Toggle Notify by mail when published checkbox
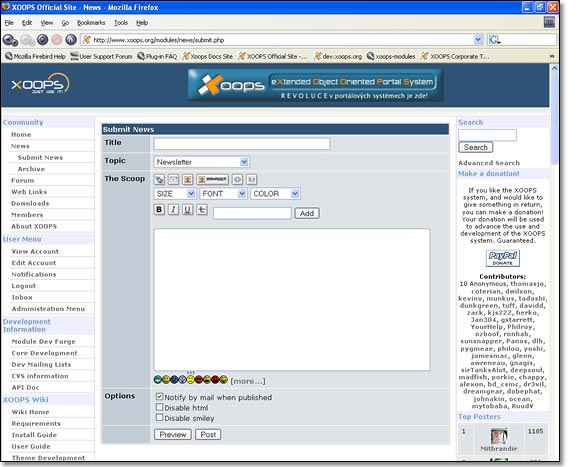This screenshot has height=467, width=580. pos(159,397)
